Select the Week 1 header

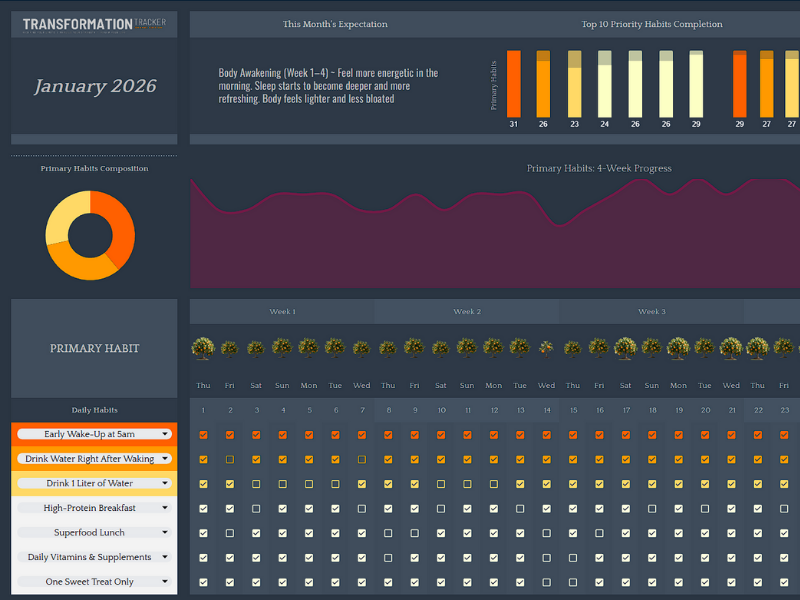point(282,312)
